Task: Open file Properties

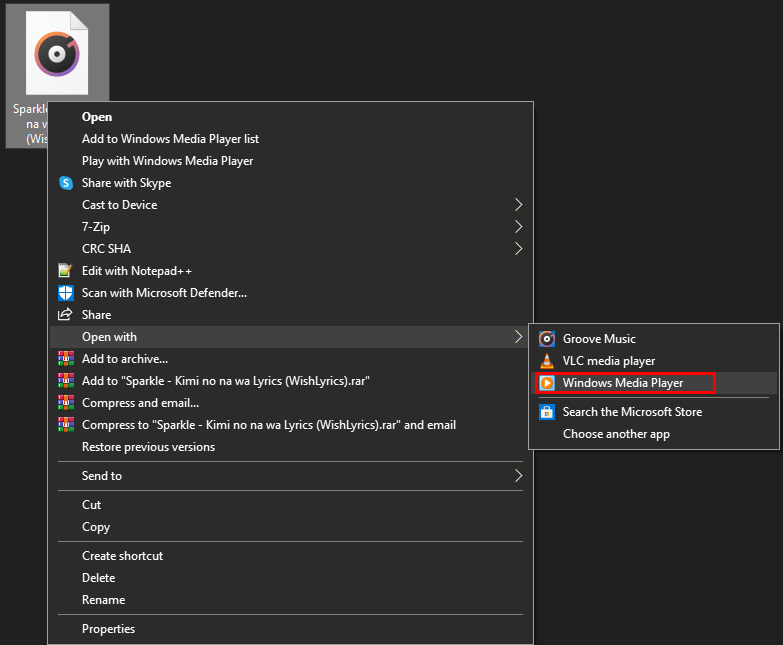Action: click(291, 629)
